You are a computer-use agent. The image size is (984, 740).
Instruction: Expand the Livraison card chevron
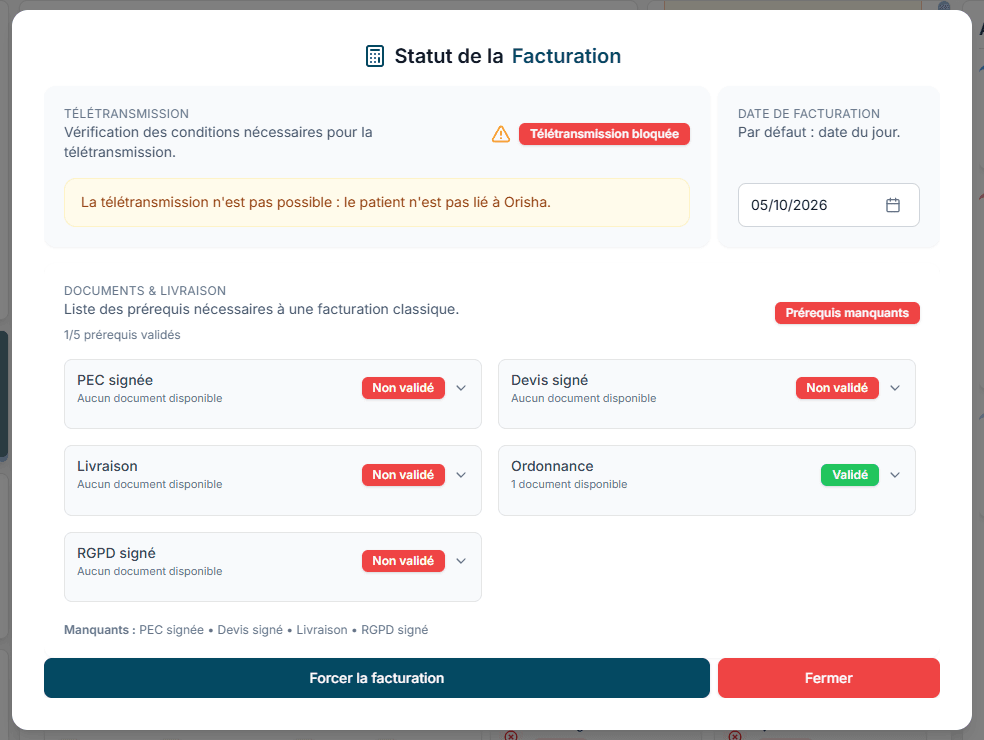[461, 475]
